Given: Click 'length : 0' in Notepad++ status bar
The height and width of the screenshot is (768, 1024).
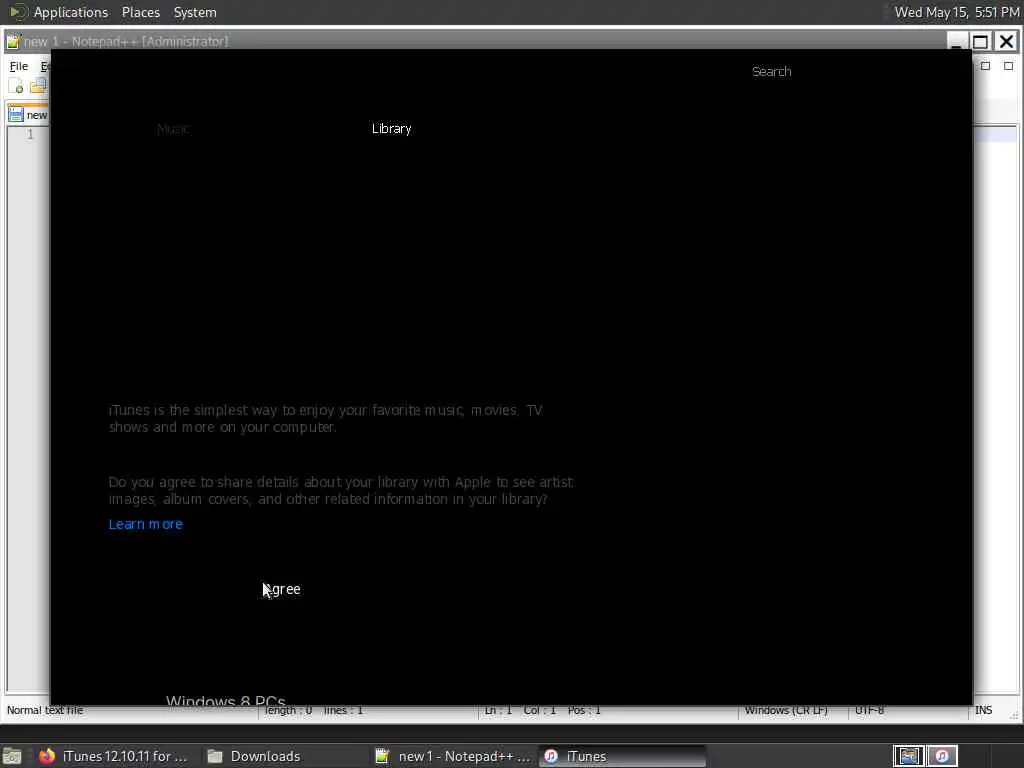Looking at the screenshot, I should point(288,710).
